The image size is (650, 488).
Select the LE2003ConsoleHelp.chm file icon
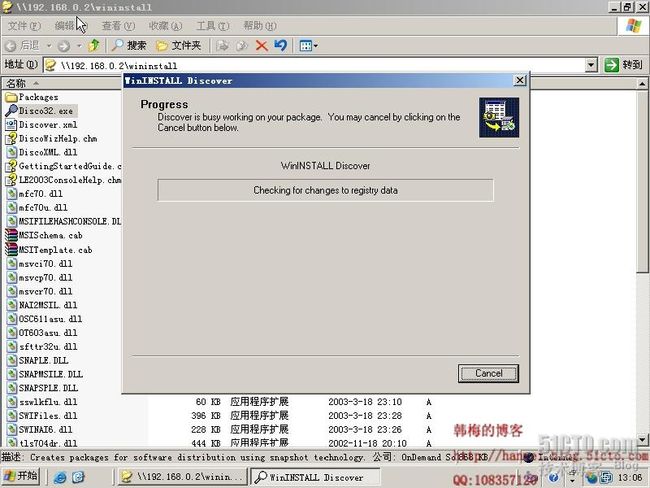[12, 180]
